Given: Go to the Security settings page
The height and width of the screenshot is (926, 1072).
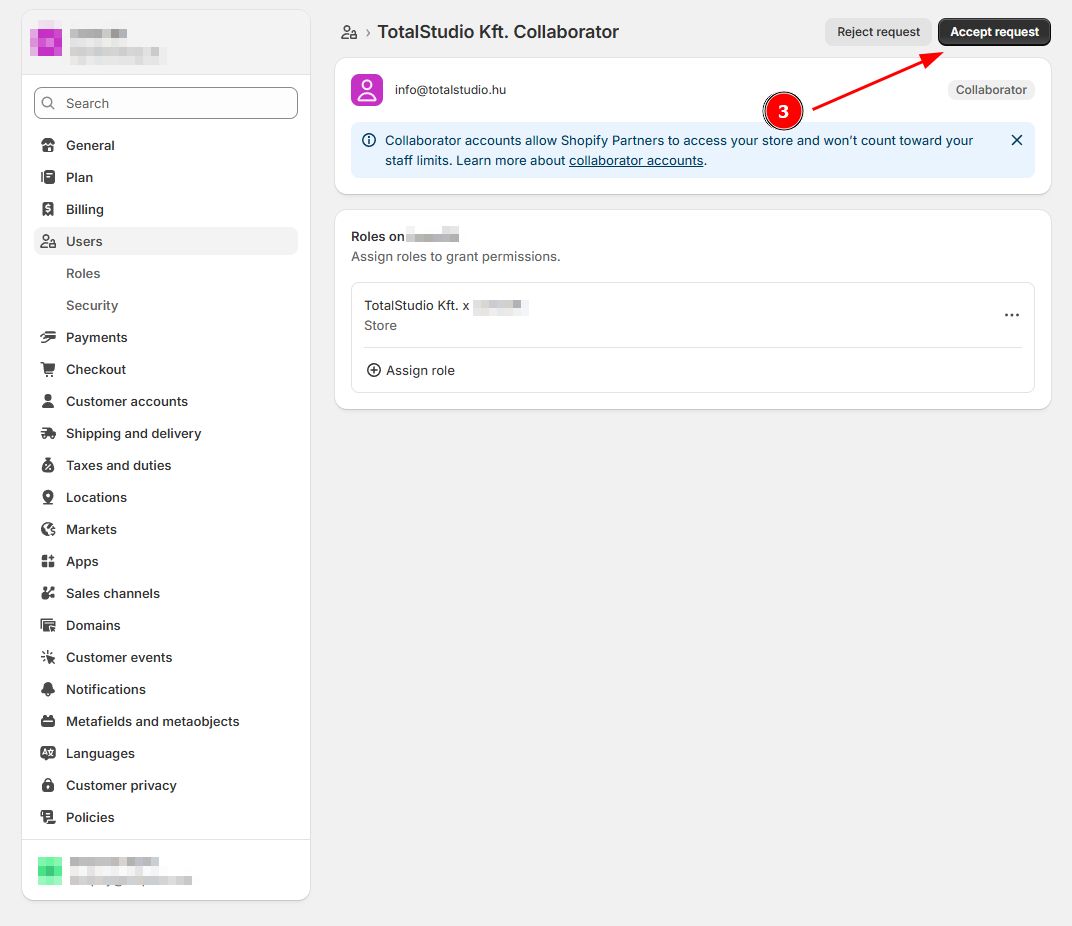Looking at the screenshot, I should coord(92,305).
